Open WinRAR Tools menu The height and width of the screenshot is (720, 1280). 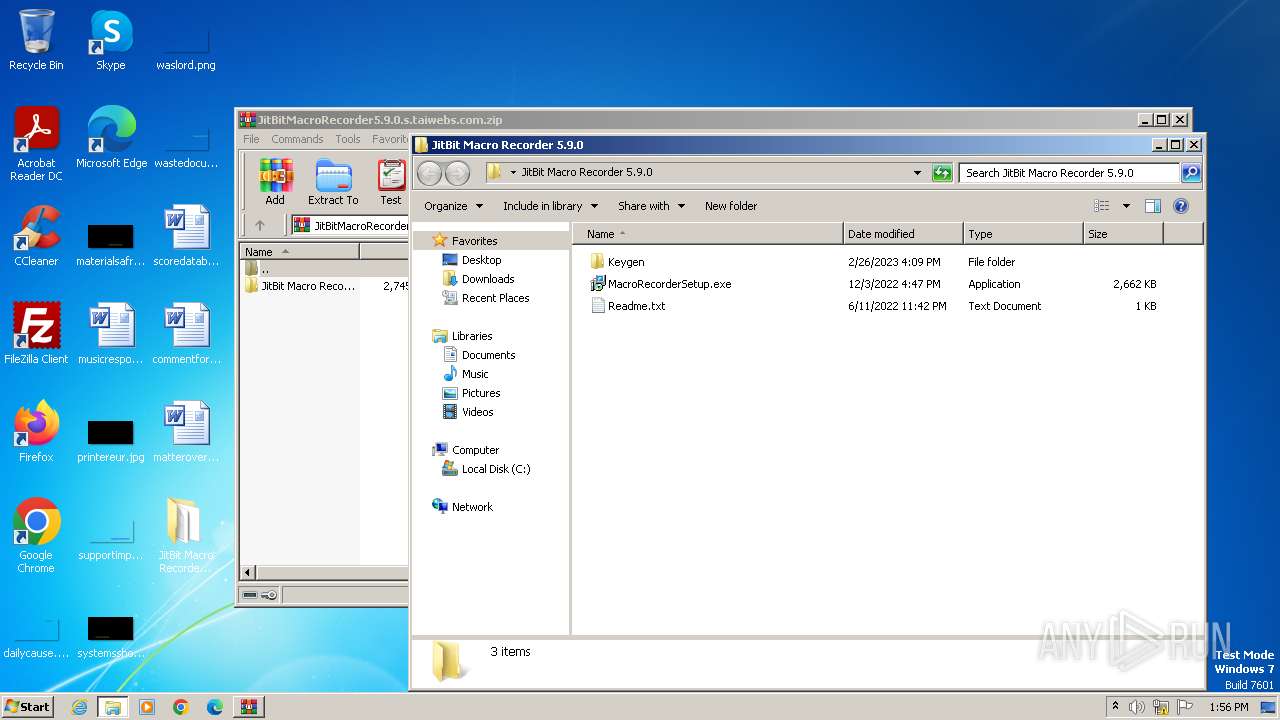point(348,139)
